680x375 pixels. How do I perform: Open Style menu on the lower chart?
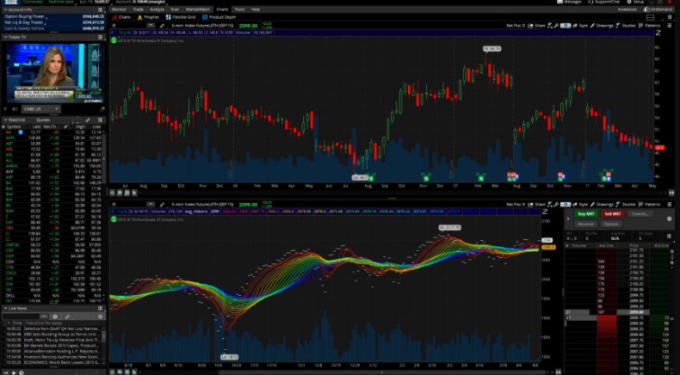pyautogui.click(x=580, y=204)
